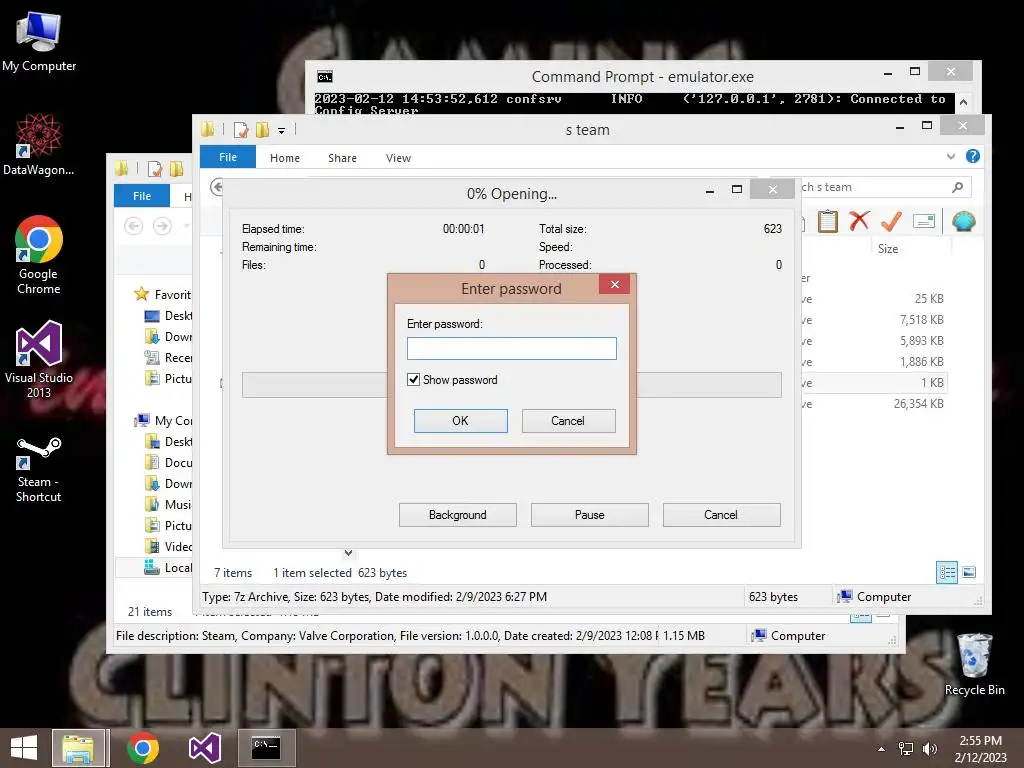Image resolution: width=1024 pixels, height=768 pixels.
Task: Click the rename toolbar icon
Action: 923,221
